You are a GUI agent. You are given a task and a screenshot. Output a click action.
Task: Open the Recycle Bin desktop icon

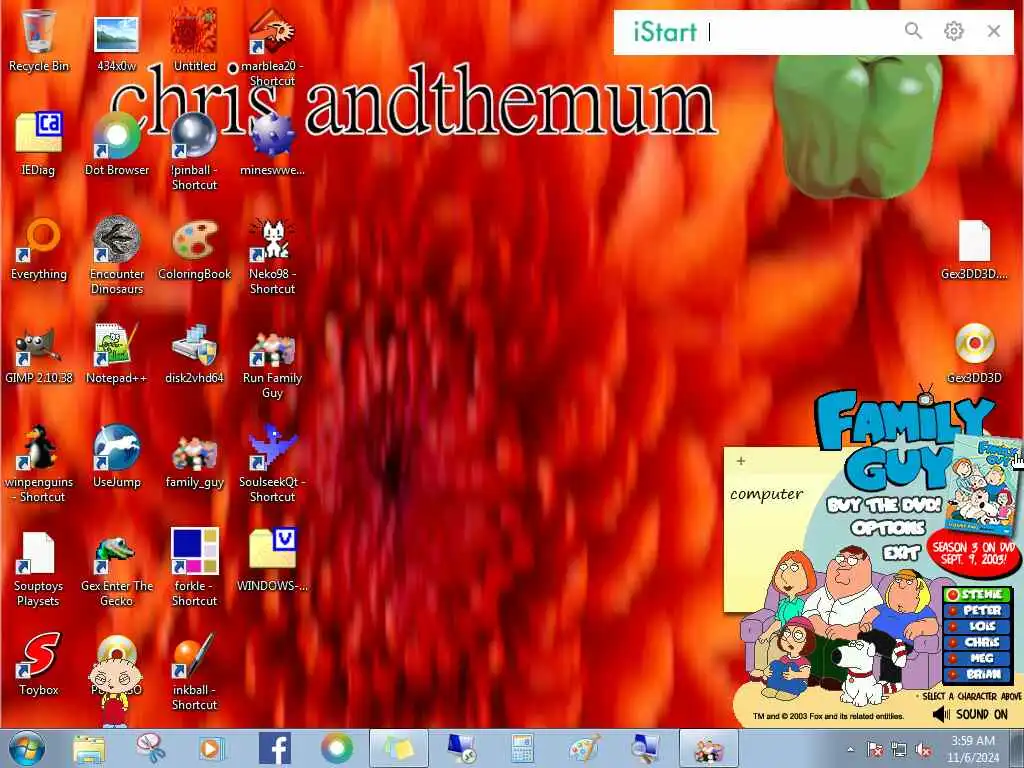pyautogui.click(x=39, y=40)
